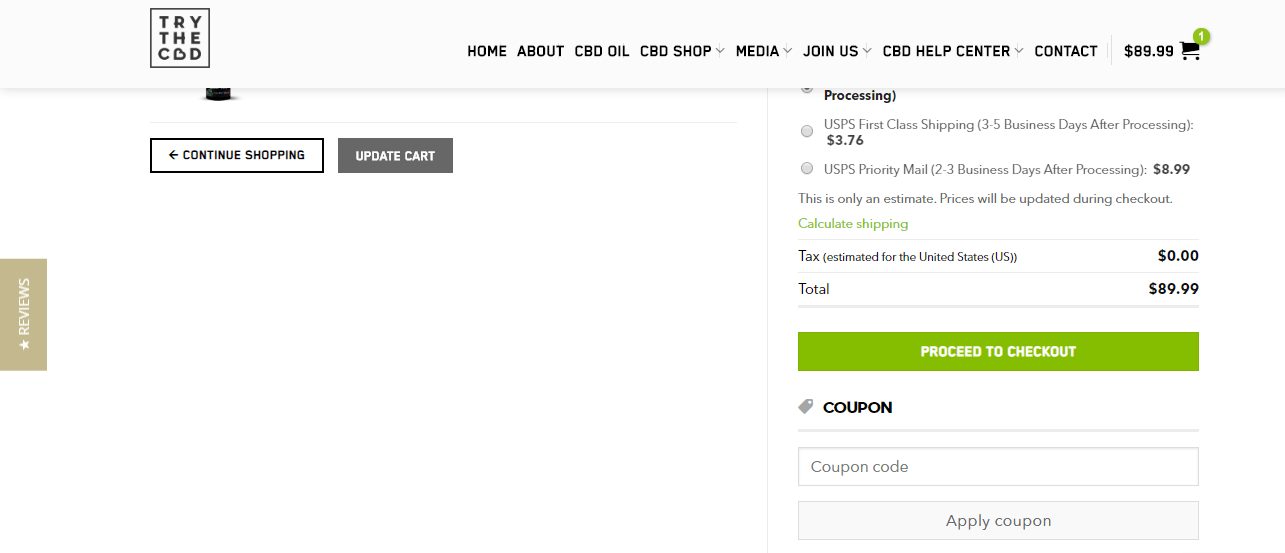The width and height of the screenshot is (1285, 553).
Task: Click the Calculate shipping link
Action: [x=853, y=224]
